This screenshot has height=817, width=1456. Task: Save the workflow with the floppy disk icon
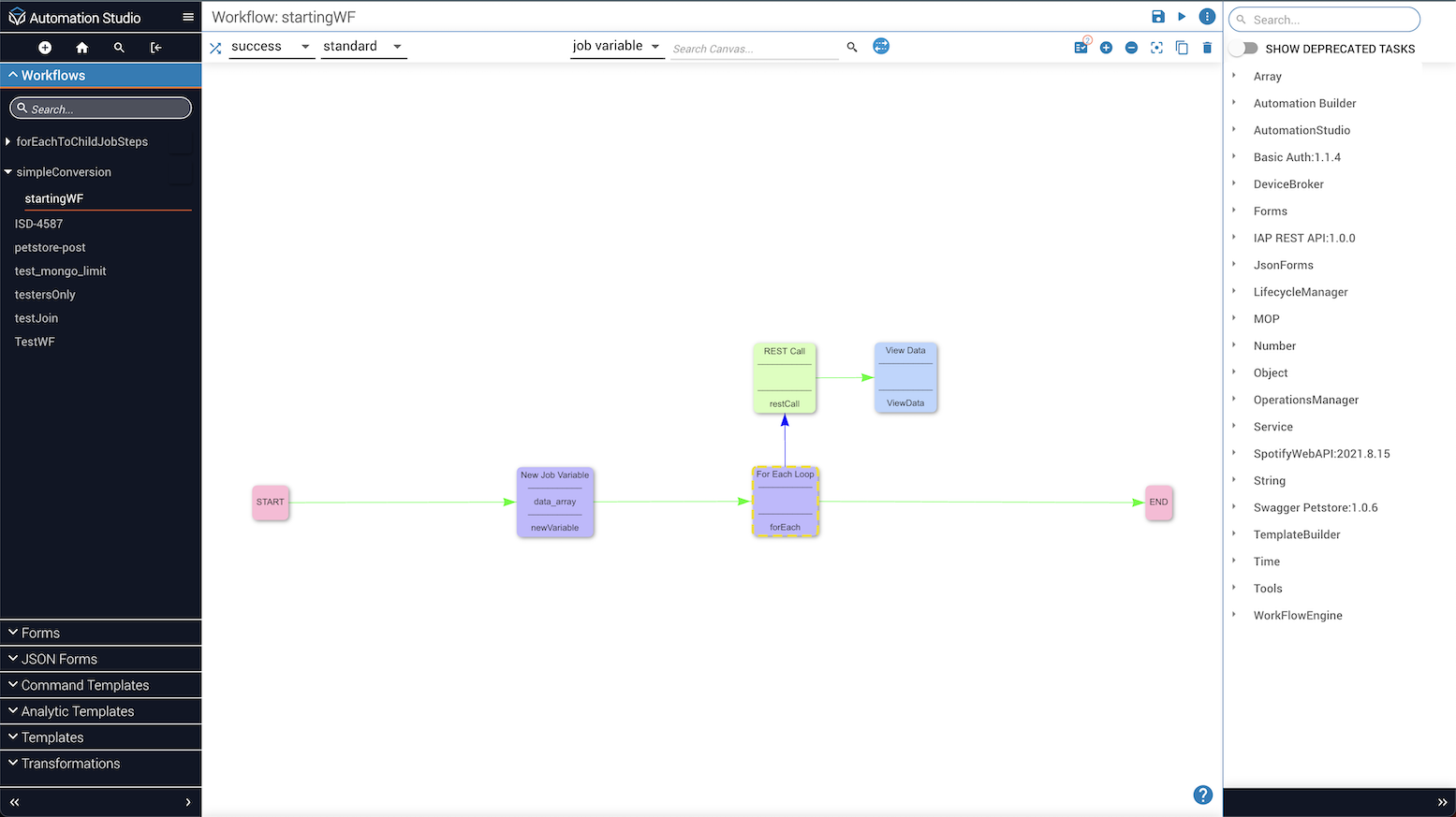1158,17
